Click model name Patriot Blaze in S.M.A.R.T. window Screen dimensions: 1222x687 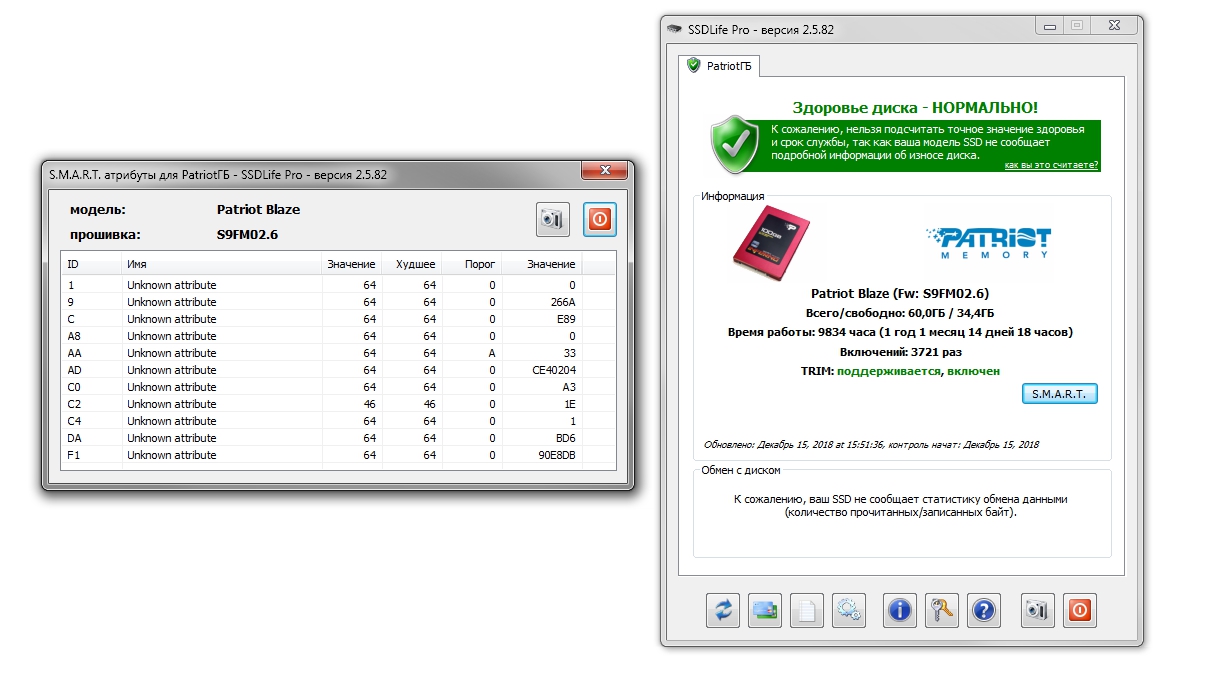pos(258,209)
